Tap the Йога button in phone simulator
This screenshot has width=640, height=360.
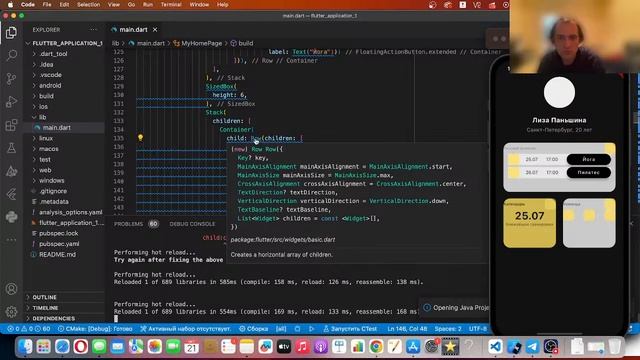[x=589, y=159]
